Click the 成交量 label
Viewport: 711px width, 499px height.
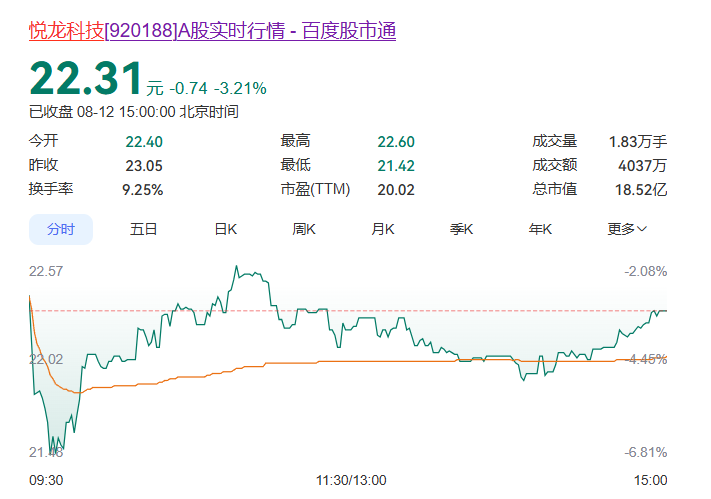(555, 141)
